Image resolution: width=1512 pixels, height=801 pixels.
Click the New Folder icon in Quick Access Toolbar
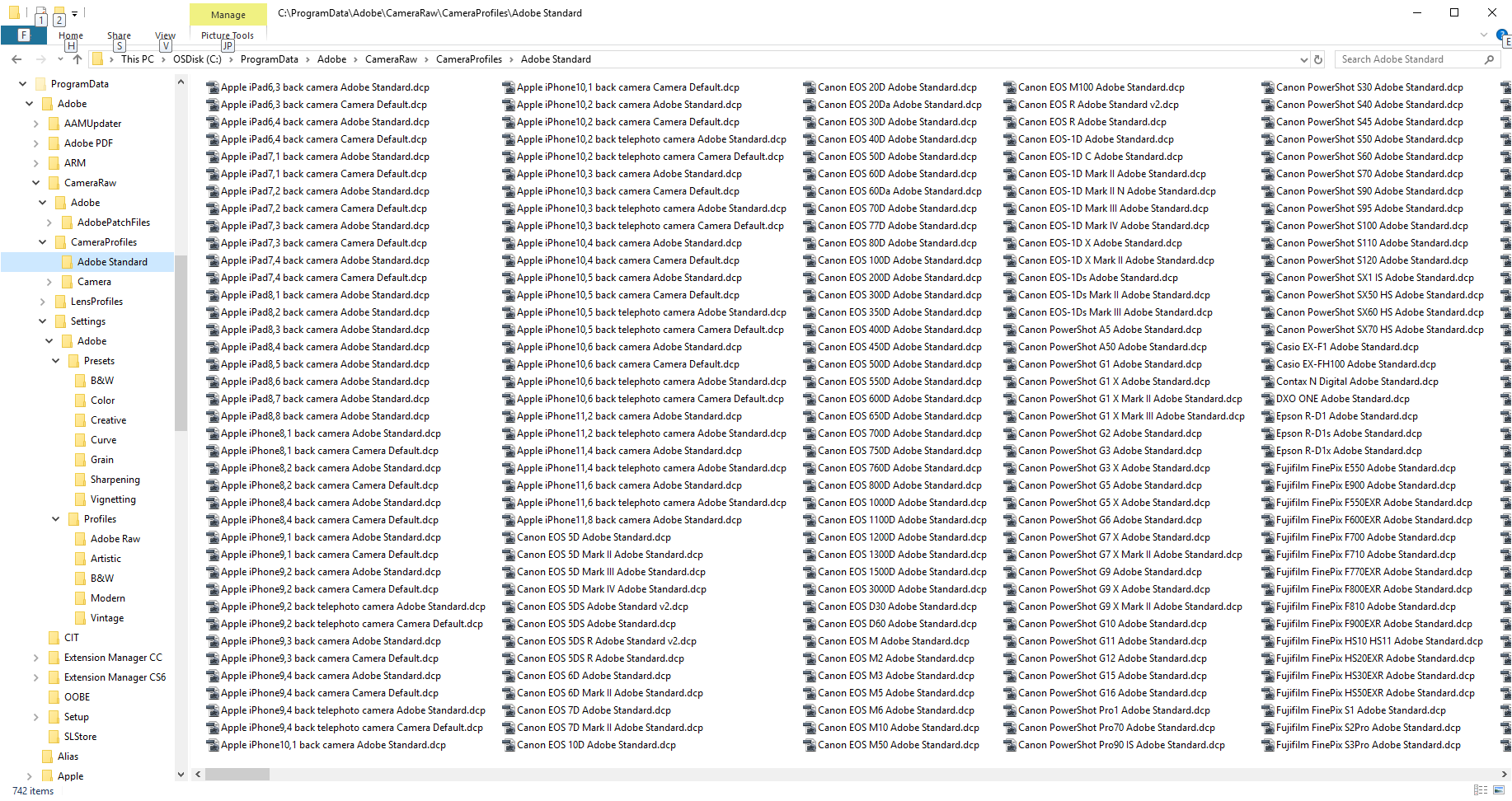pyautogui.click(x=59, y=14)
